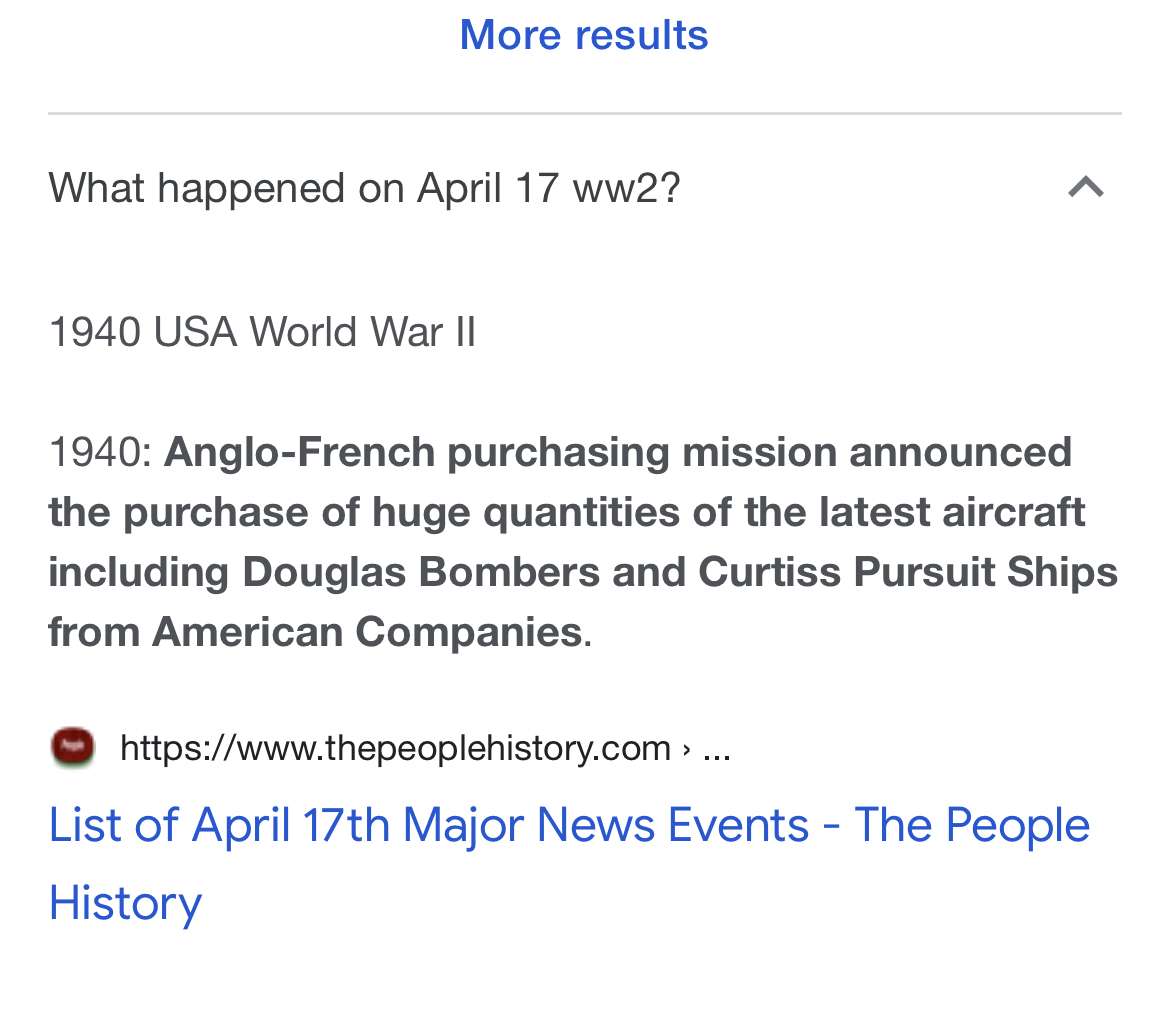
Task: Click the People History site favicon
Action: (73, 748)
